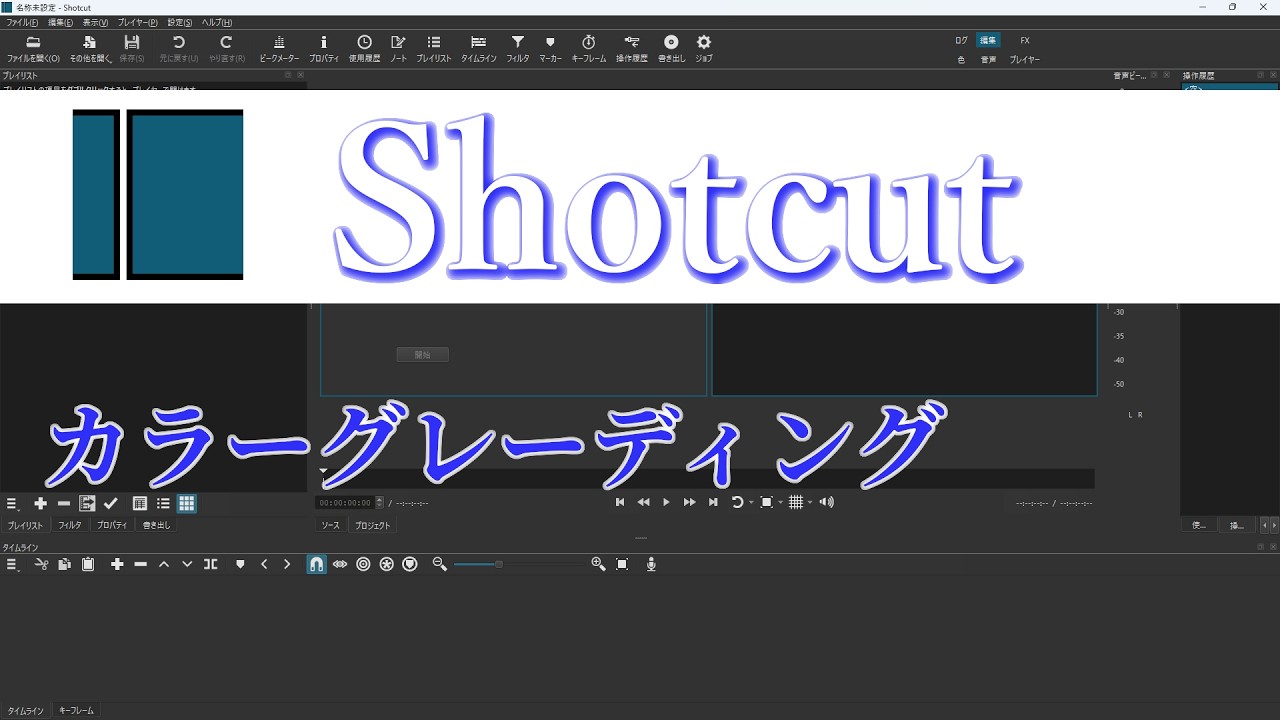Ripple delete with timeline minus icon

[x=140, y=564]
